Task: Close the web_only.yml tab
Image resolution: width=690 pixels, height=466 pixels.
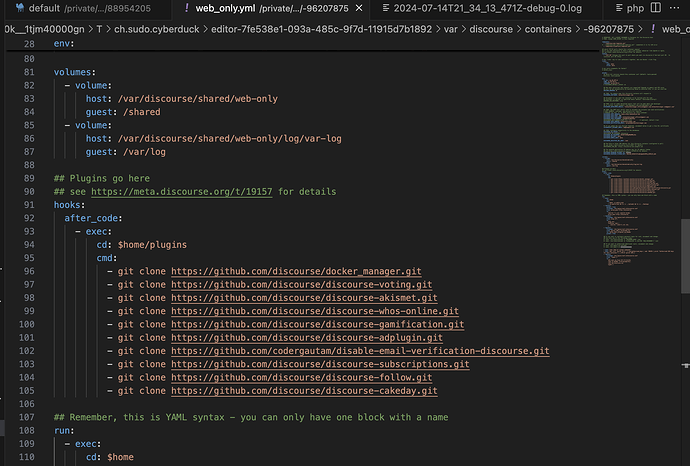Action: click(x=359, y=8)
